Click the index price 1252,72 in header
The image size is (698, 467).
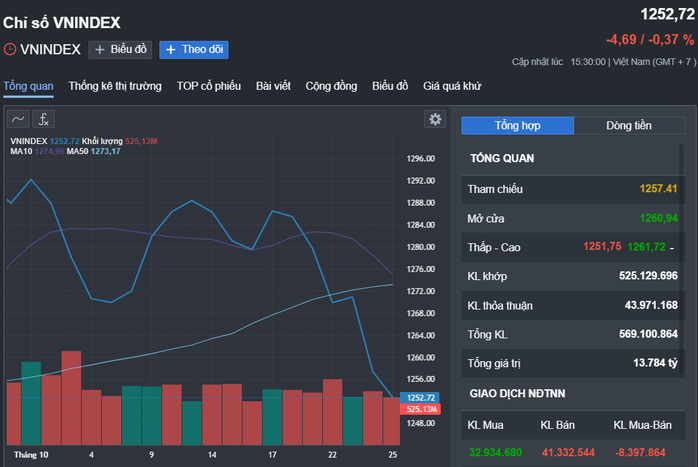coord(667,15)
